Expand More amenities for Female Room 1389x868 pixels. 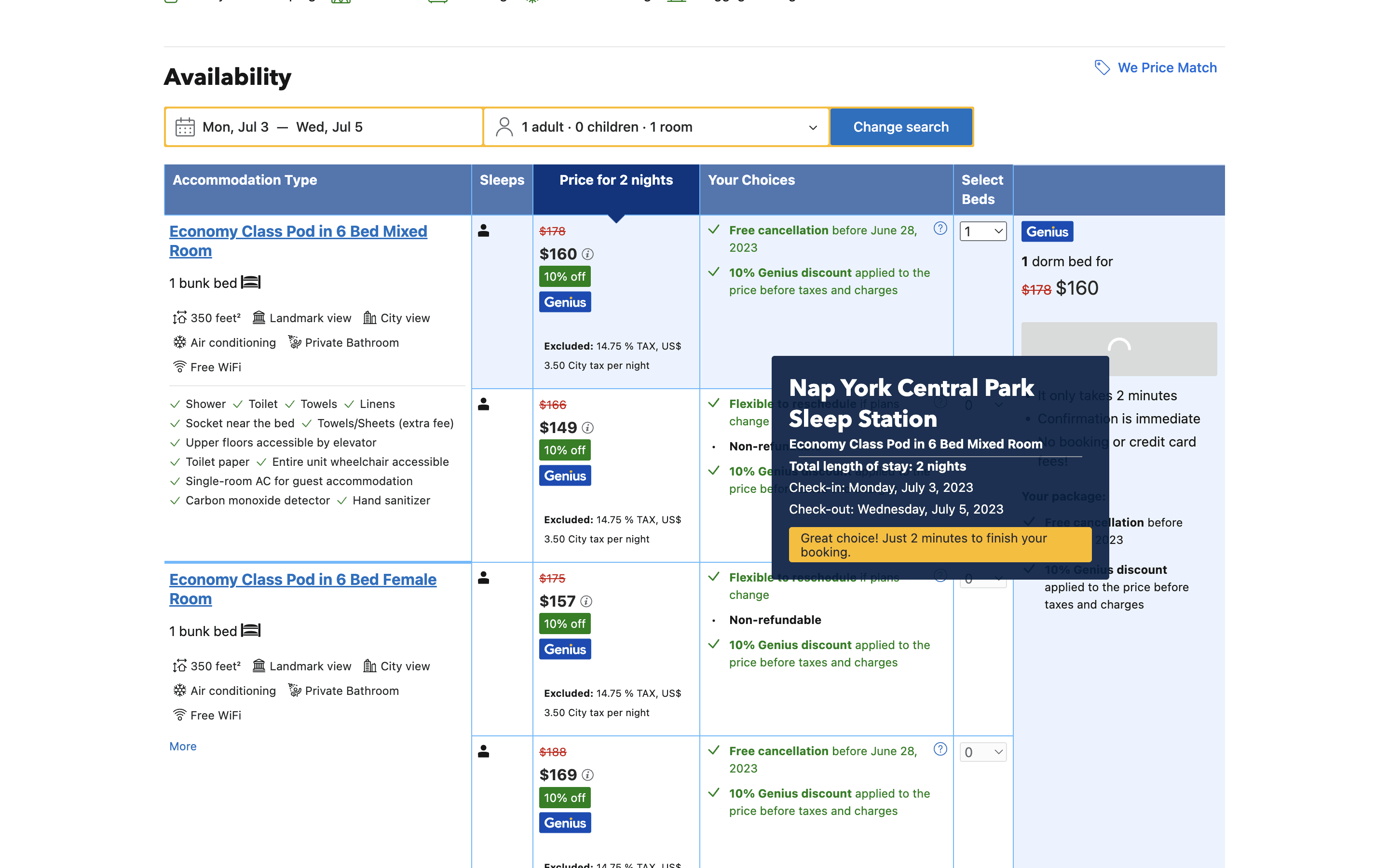(x=182, y=746)
